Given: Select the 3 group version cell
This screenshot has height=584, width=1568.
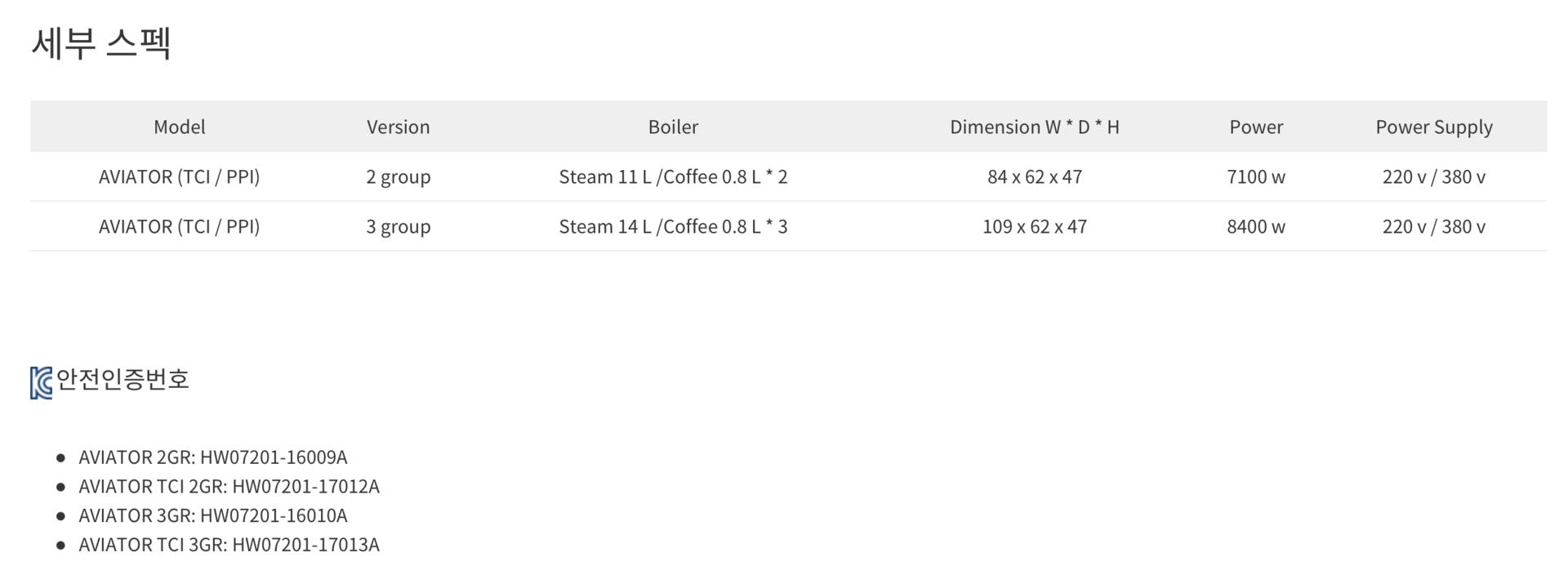Looking at the screenshot, I should (398, 227).
